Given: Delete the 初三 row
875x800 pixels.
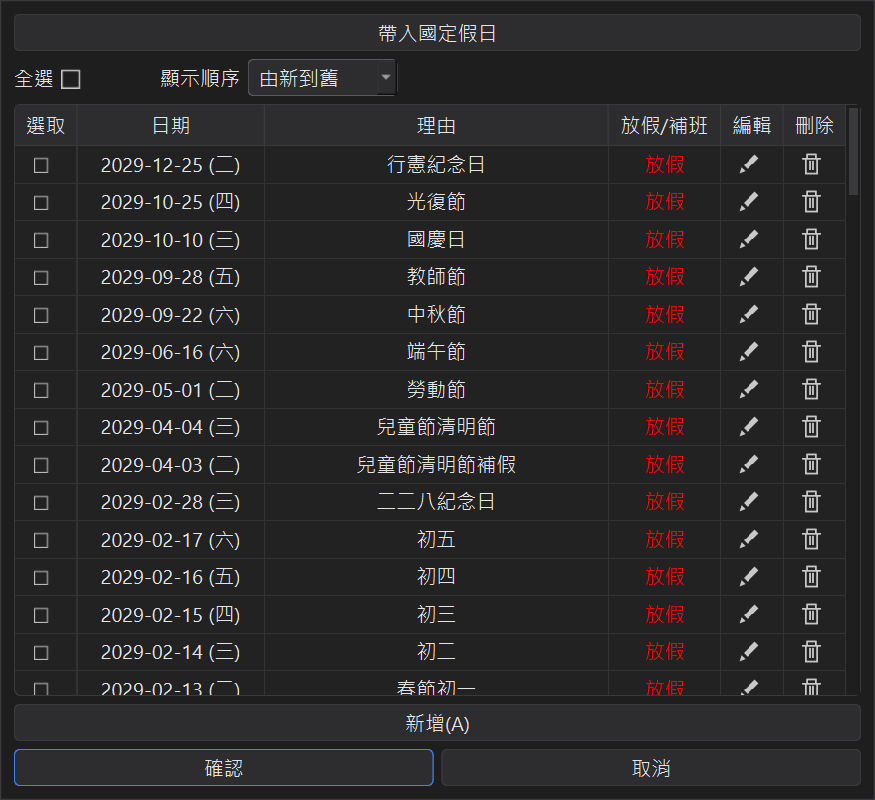Looking at the screenshot, I should pos(811,614).
